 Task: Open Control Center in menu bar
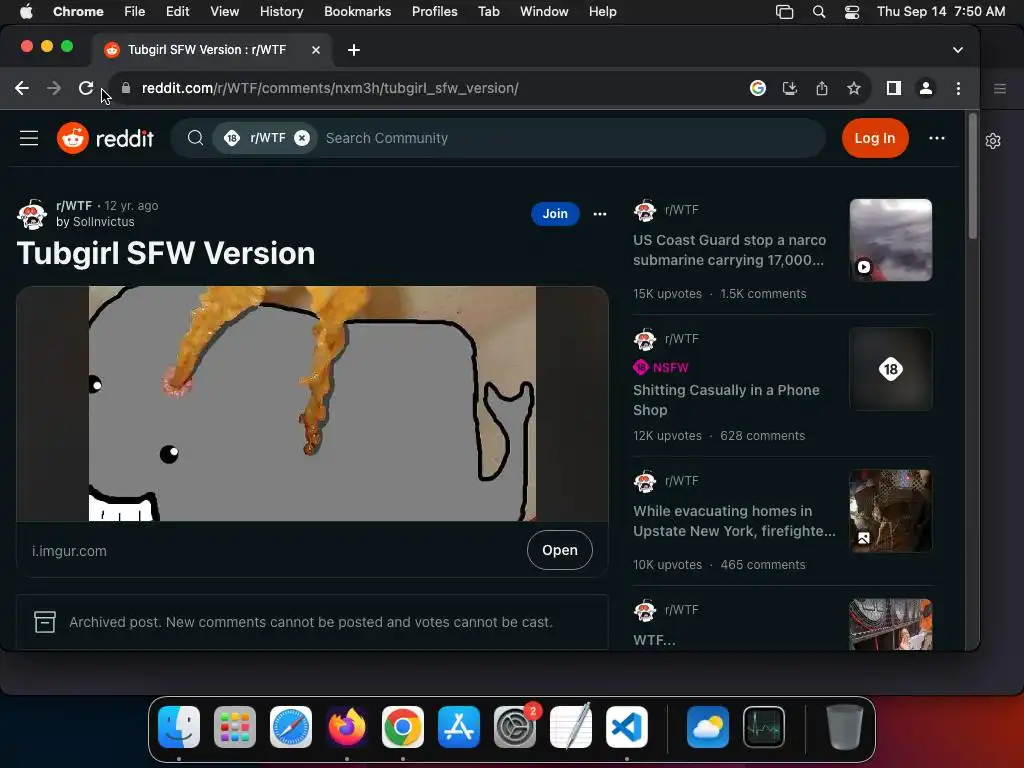click(x=852, y=12)
